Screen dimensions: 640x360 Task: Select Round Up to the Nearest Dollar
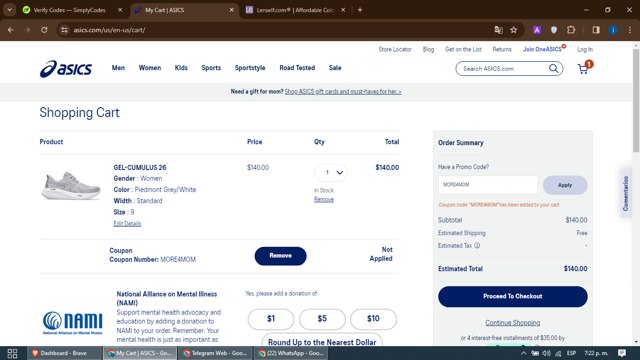(322, 340)
